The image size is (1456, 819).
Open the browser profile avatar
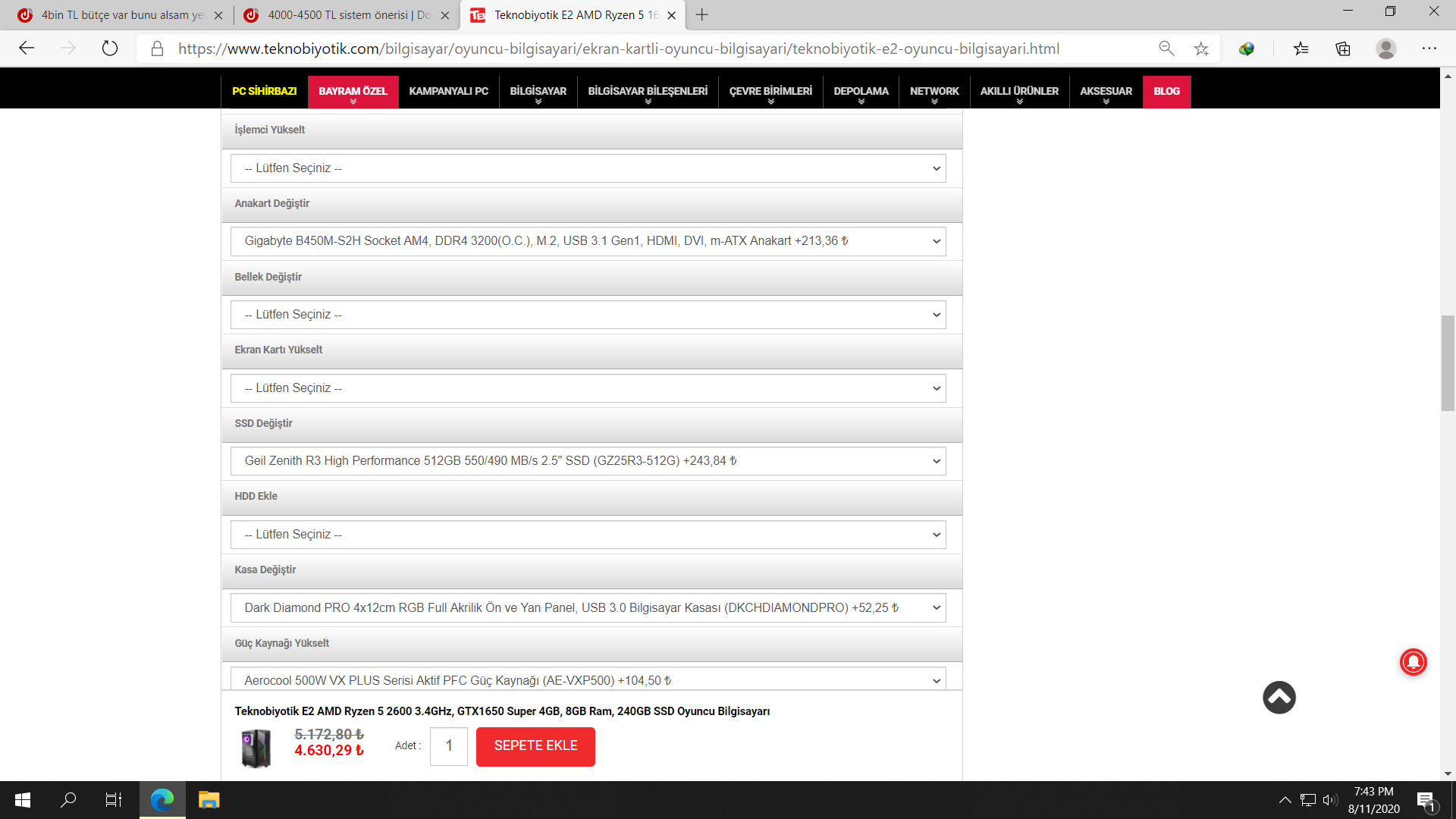(x=1386, y=49)
